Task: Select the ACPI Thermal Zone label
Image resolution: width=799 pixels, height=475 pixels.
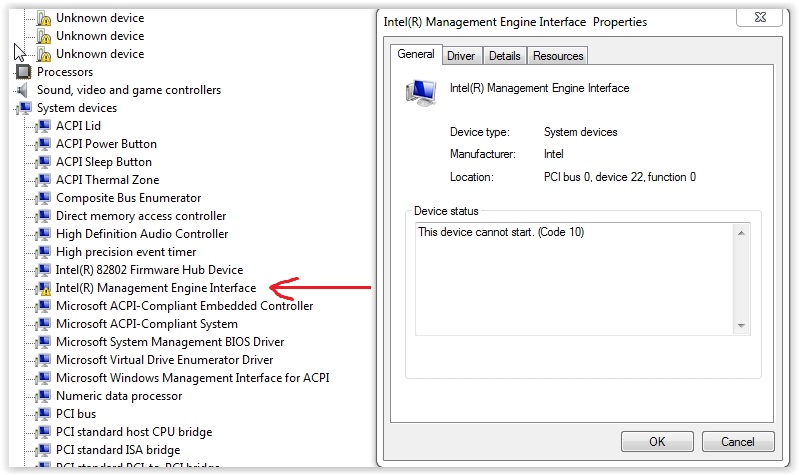Action: pyautogui.click(x=108, y=180)
